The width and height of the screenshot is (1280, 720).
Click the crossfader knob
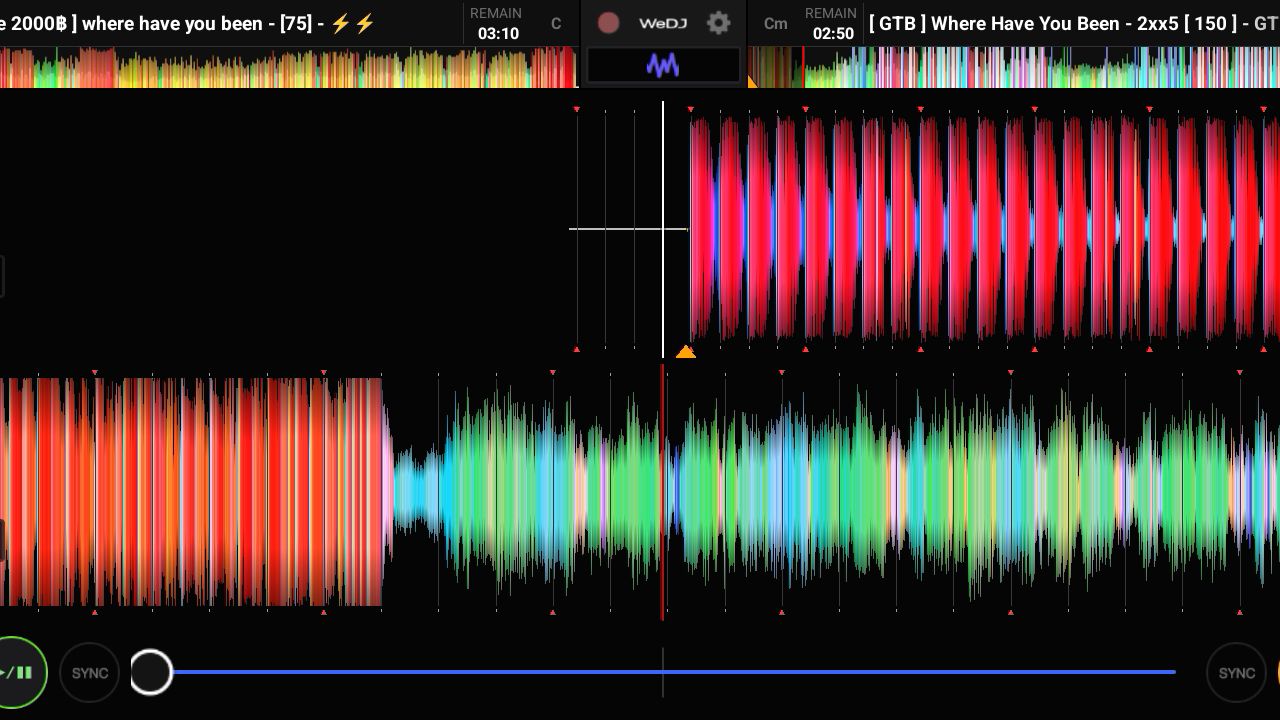point(151,672)
